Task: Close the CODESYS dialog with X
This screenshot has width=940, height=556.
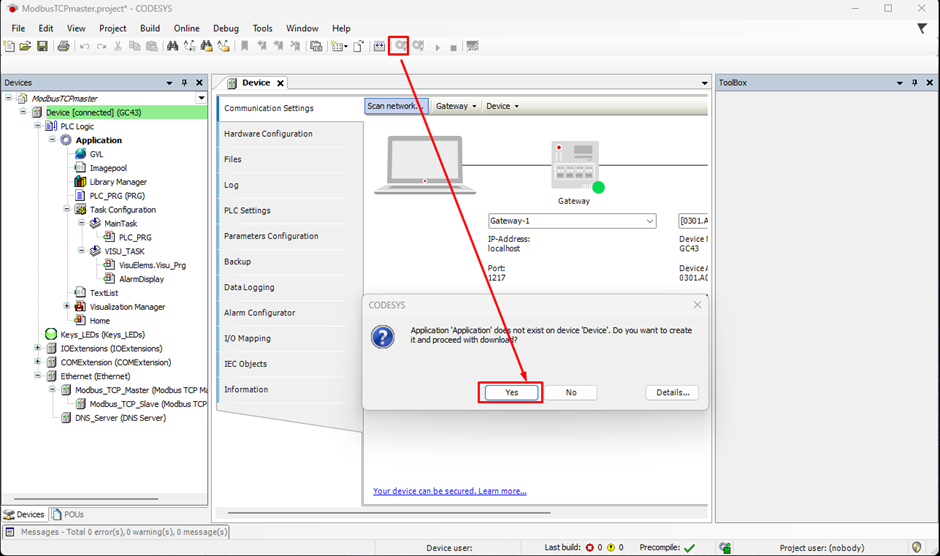Action: coord(697,305)
